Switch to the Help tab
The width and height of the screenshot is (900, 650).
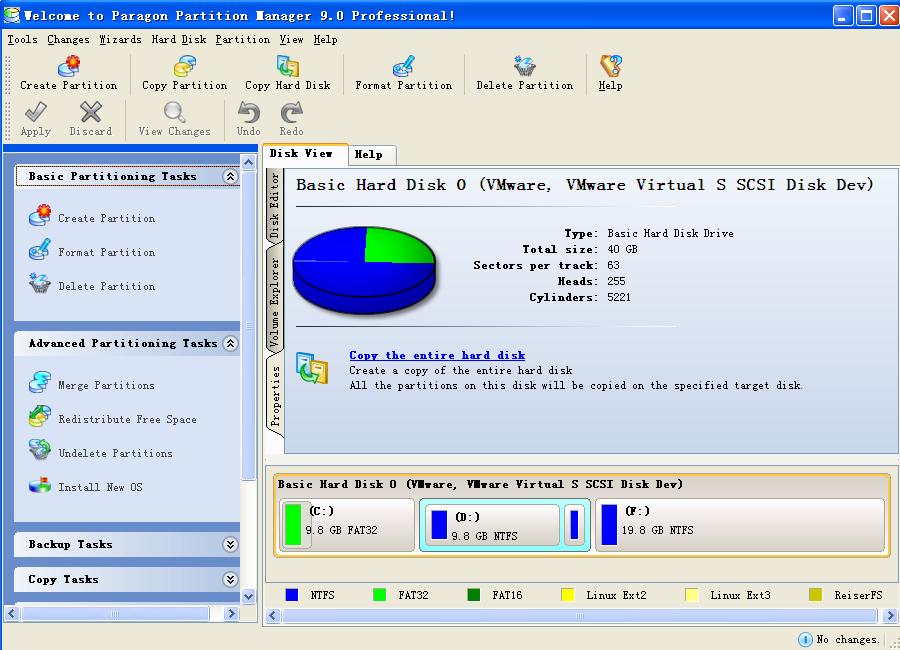point(371,155)
